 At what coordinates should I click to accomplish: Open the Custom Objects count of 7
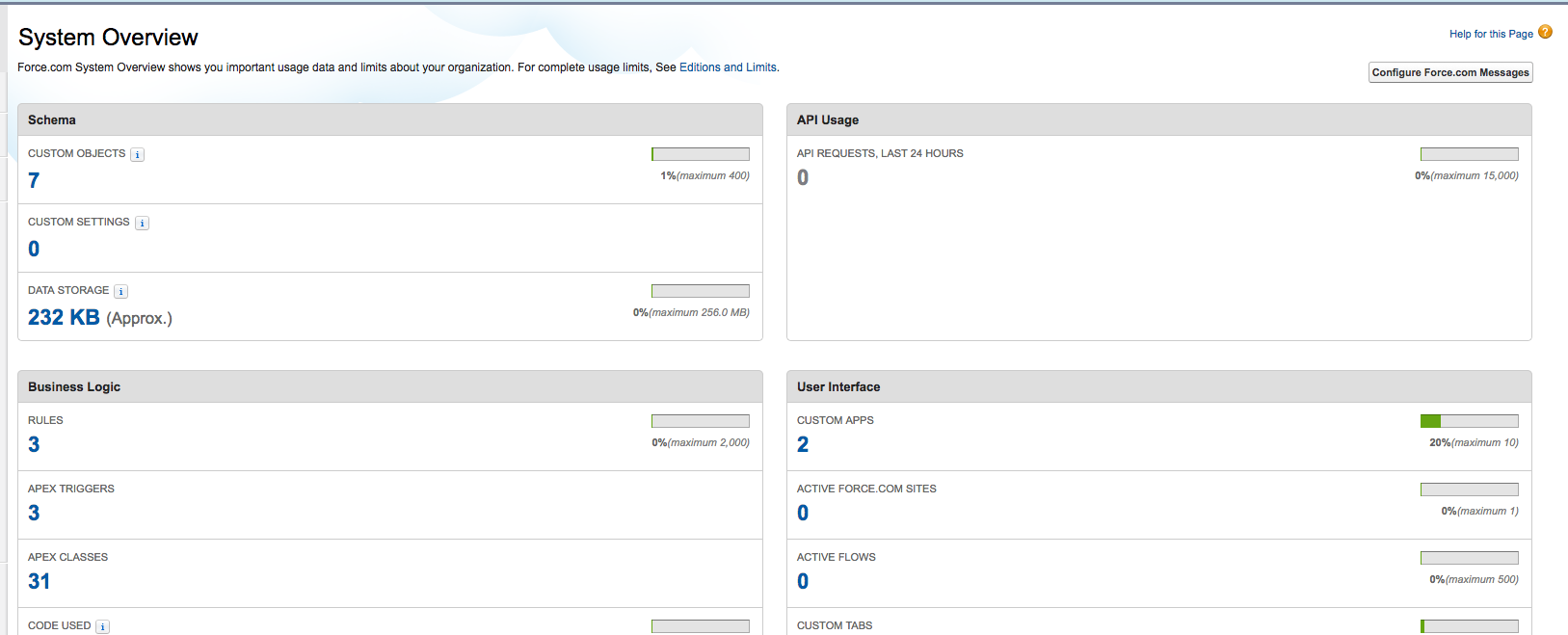pyautogui.click(x=34, y=180)
